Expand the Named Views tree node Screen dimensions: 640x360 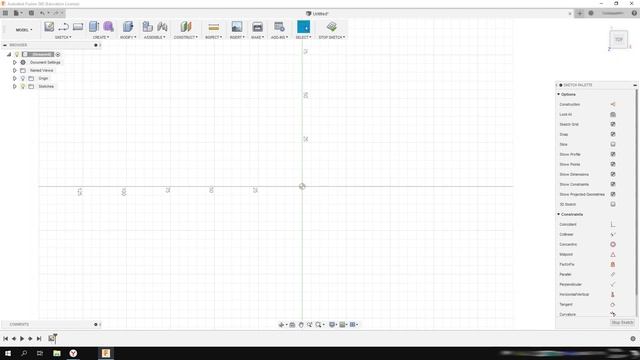click(15, 71)
